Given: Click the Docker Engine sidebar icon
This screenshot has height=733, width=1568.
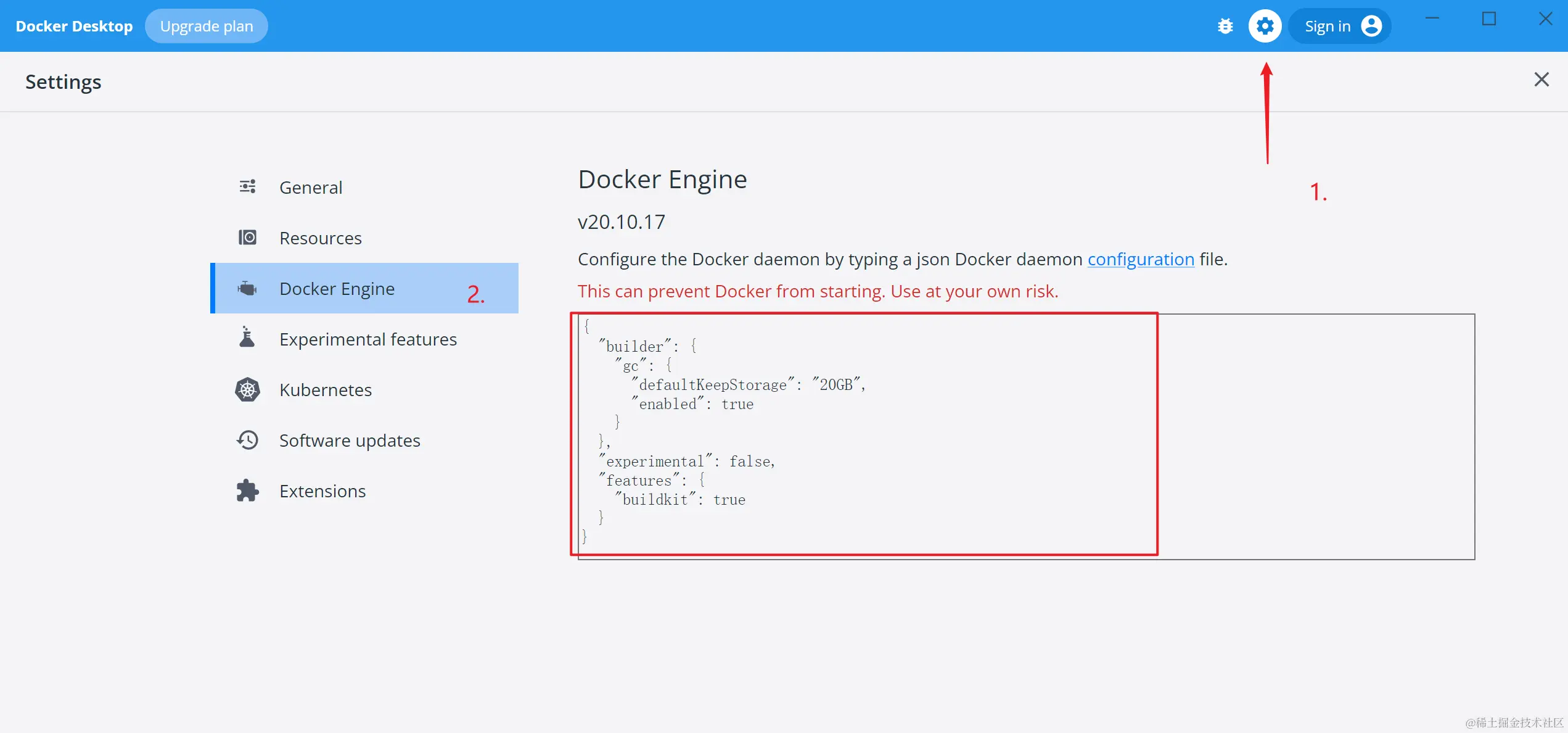Looking at the screenshot, I should click(247, 288).
